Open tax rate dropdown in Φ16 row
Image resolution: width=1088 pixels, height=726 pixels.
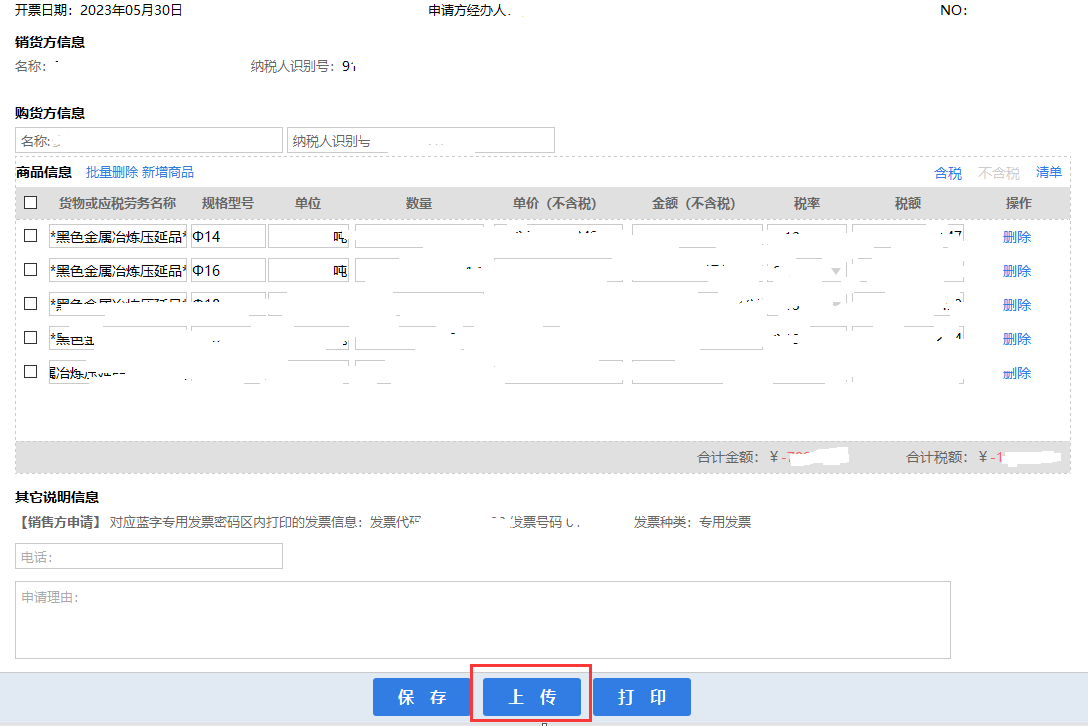tap(835, 271)
